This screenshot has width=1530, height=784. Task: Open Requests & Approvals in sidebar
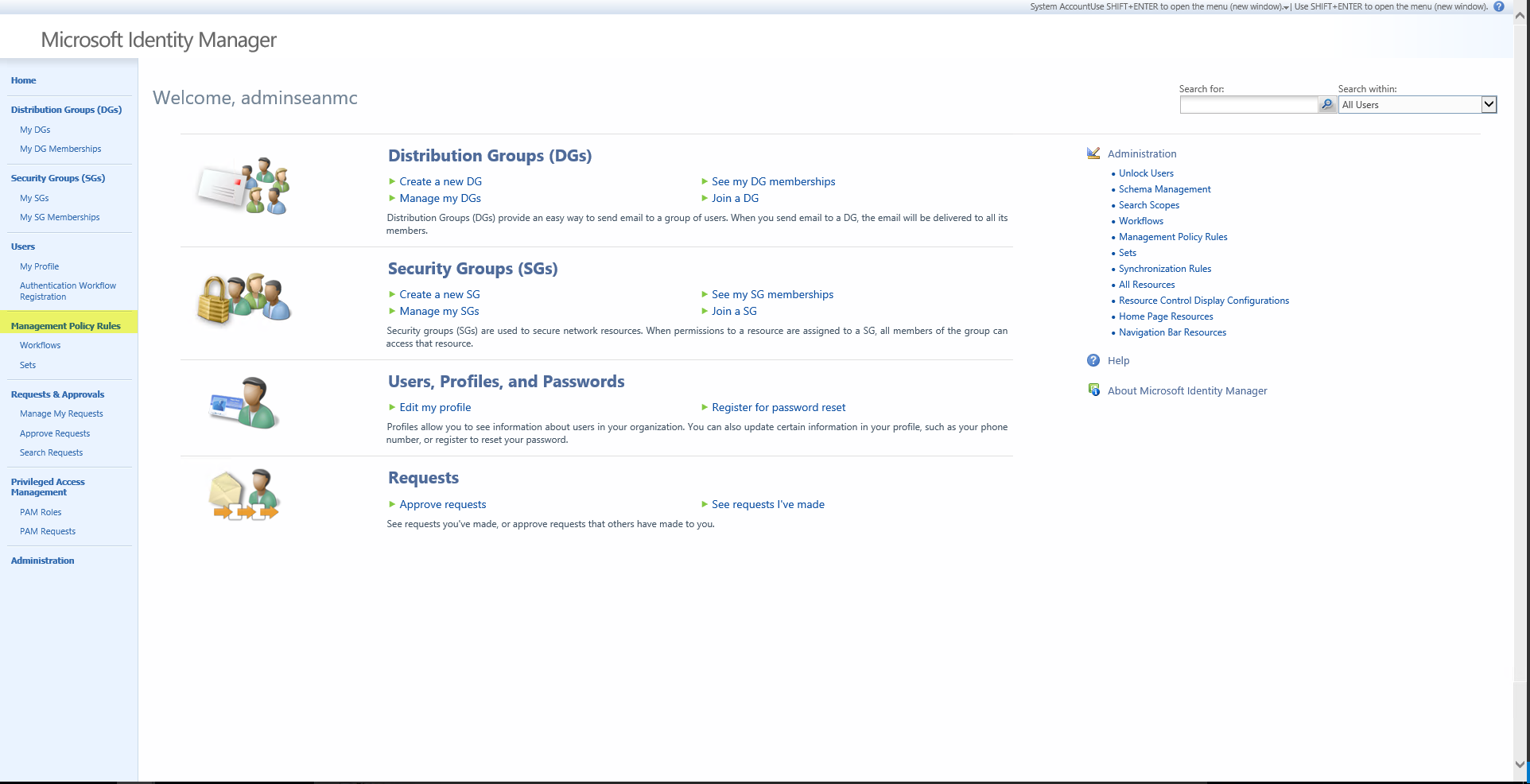[x=58, y=394]
